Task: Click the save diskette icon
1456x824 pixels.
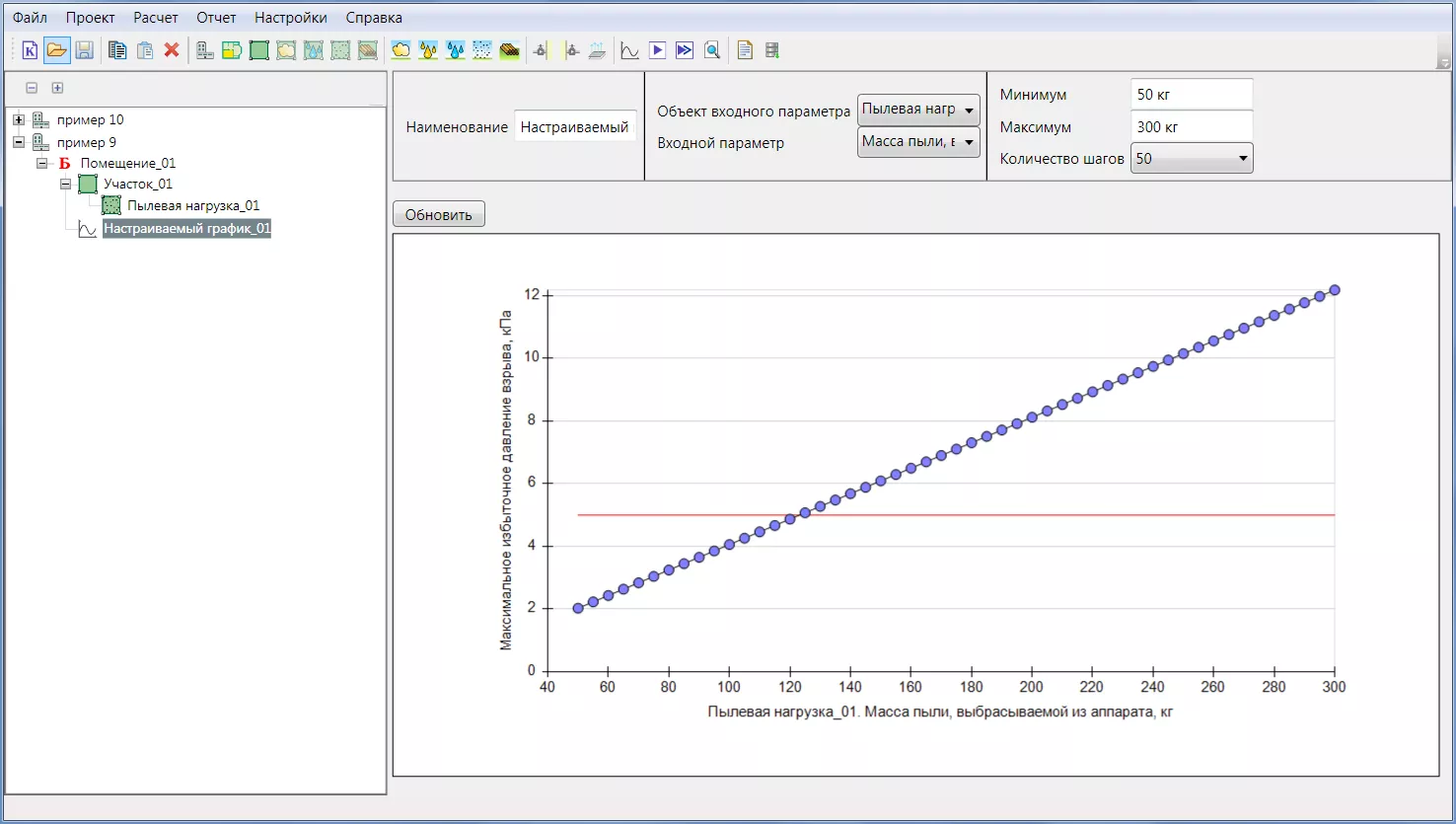Action: (x=84, y=50)
